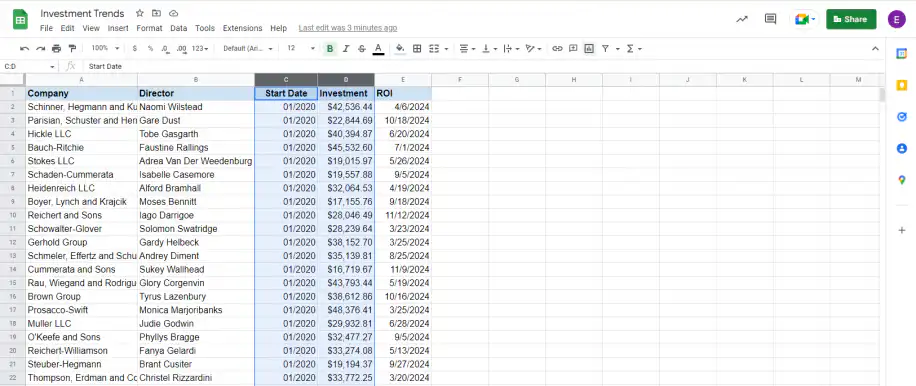The width and height of the screenshot is (916, 386).
Task: Open the borders menu
Action: click(x=417, y=48)
